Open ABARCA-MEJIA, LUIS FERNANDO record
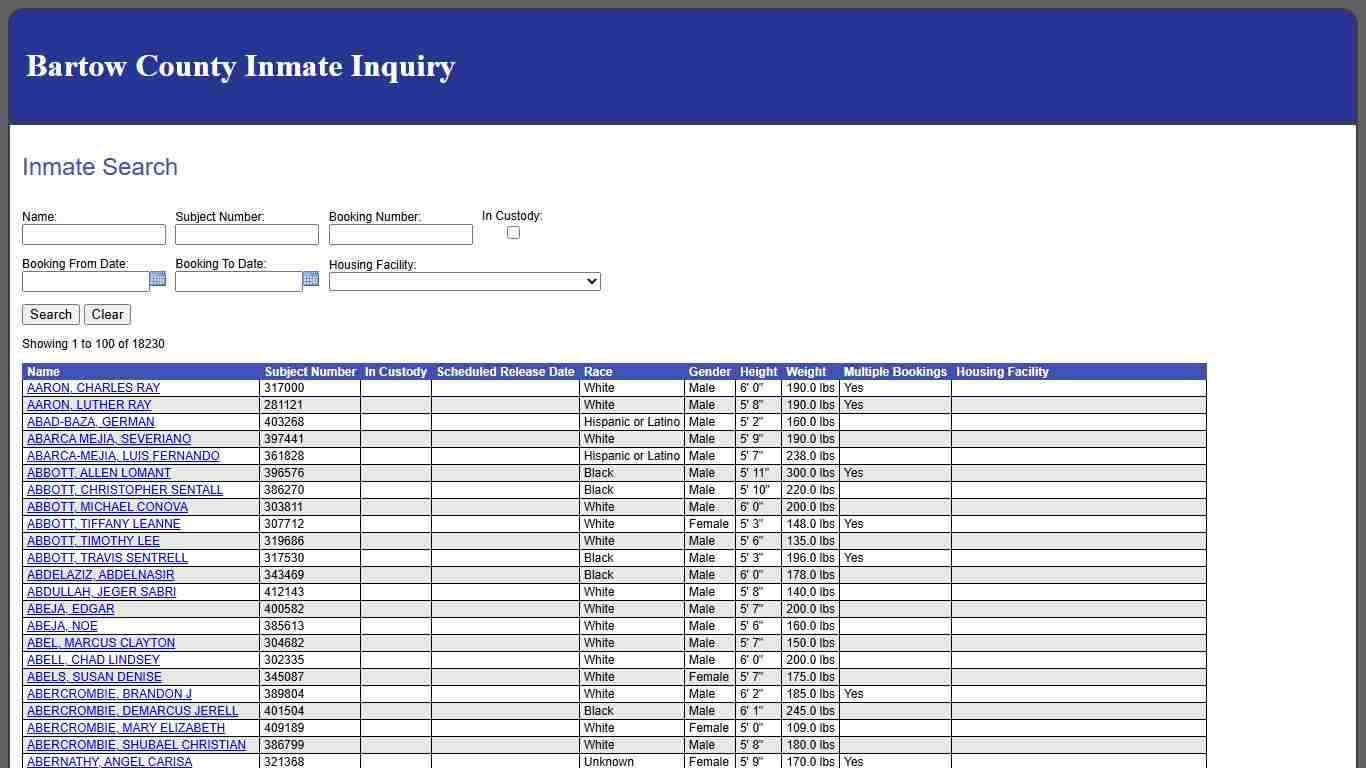 click(x=123, y=456)
